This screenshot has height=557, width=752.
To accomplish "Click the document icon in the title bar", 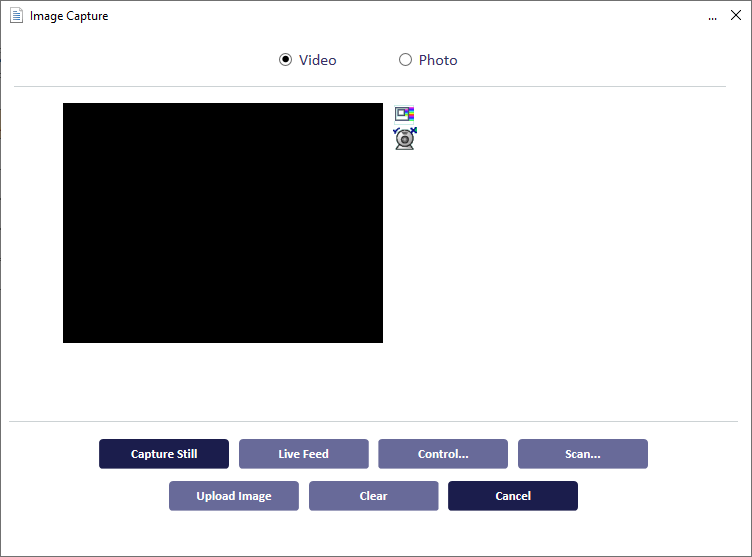I will click(16, 16).
